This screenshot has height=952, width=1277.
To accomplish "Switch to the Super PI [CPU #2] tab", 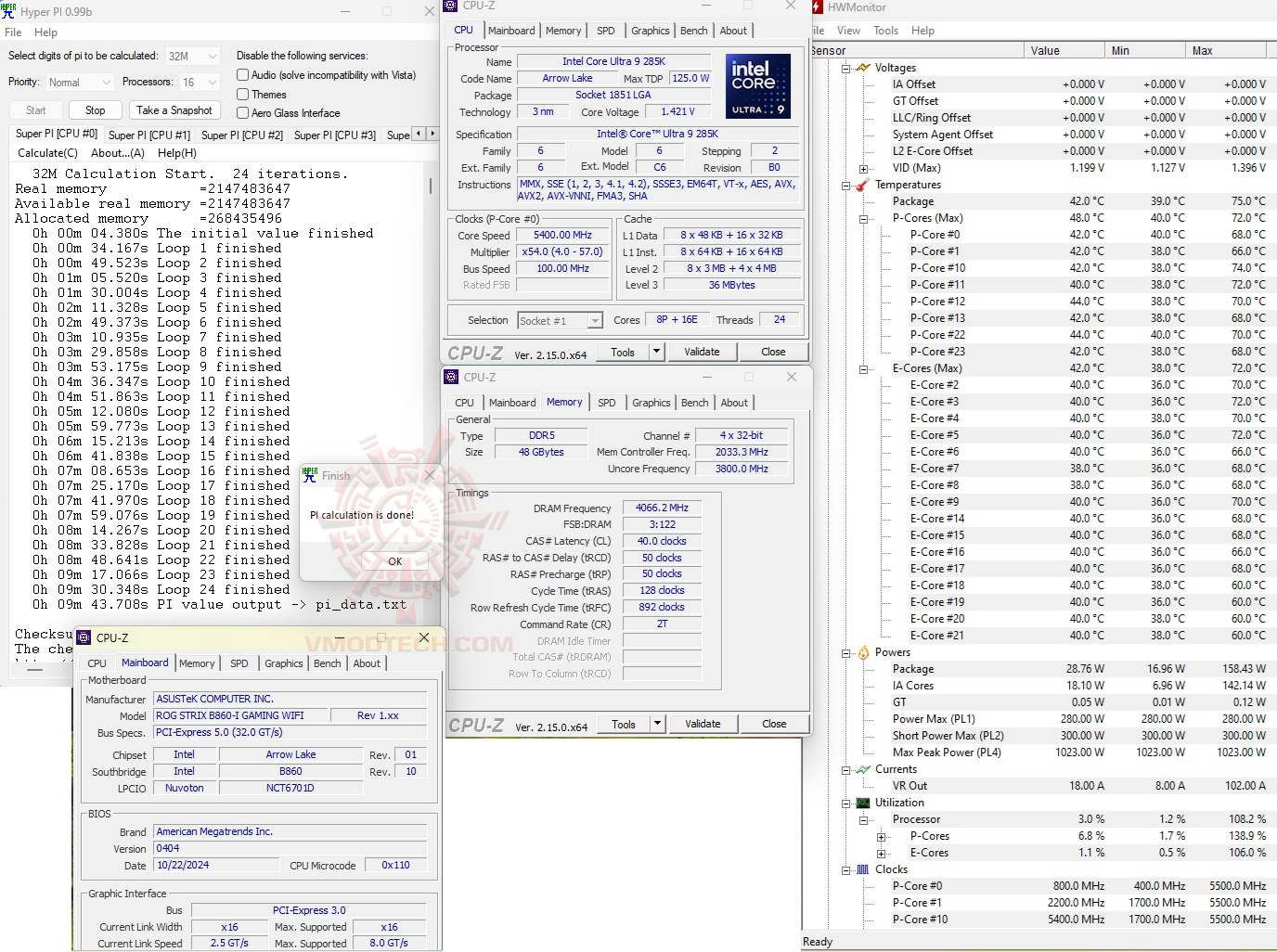I will pos(242,135).
